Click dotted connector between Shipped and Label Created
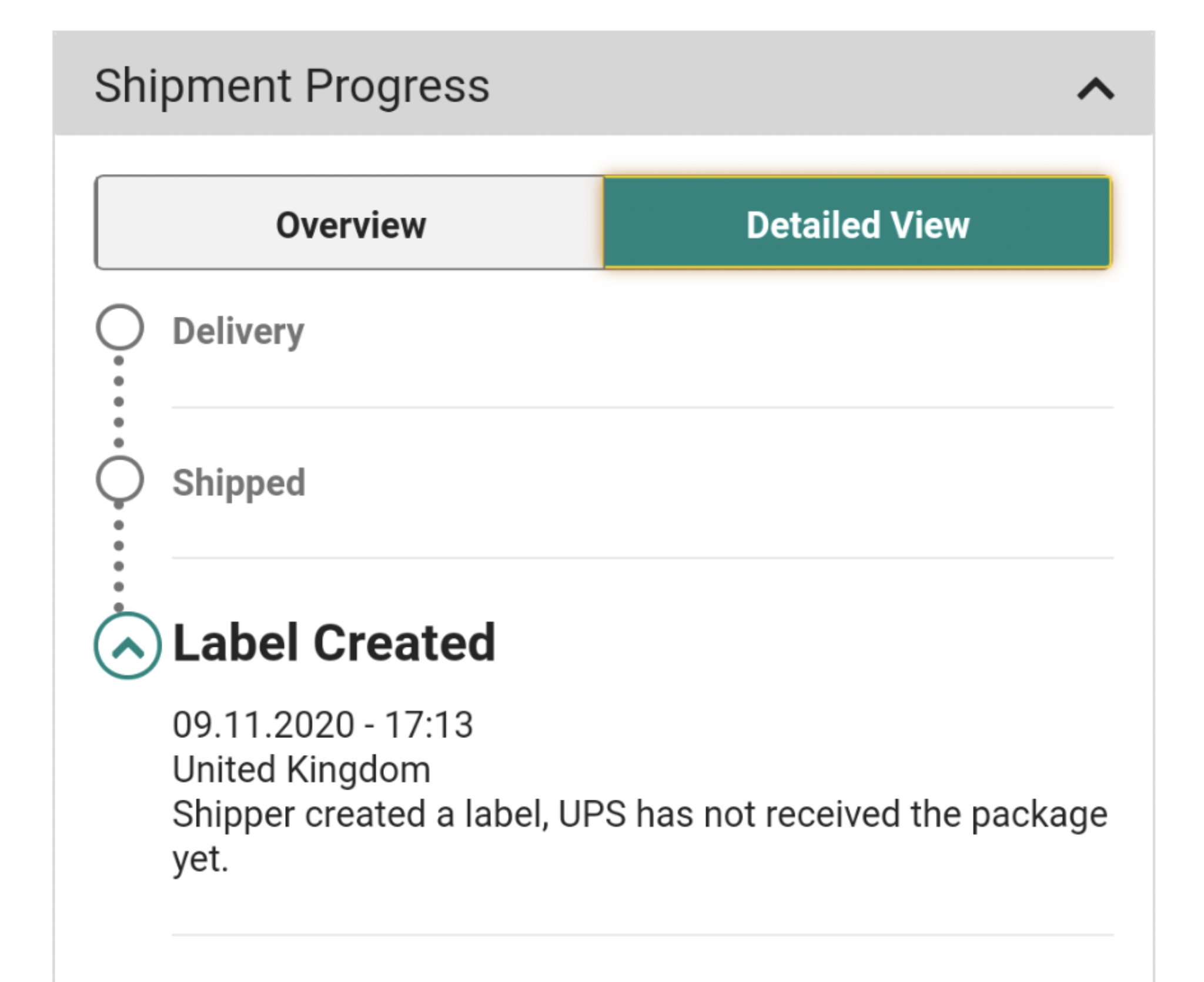This screenshot has height=982, width=1204. (119, 556)
